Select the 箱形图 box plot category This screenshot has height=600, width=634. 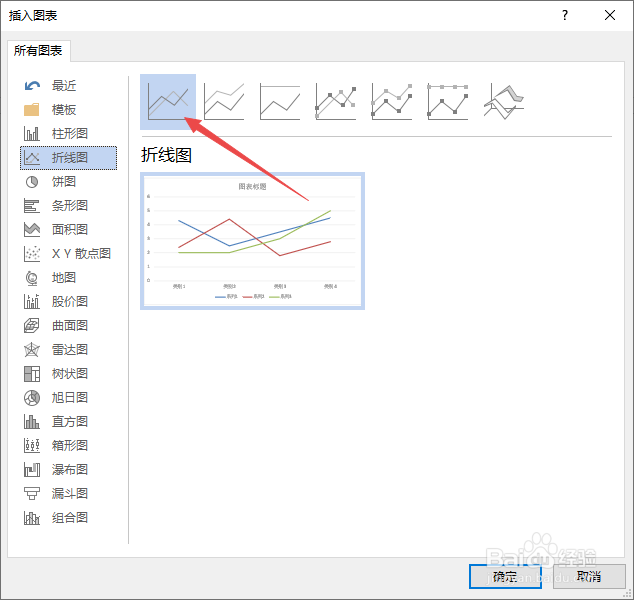[x=68, y=445]
